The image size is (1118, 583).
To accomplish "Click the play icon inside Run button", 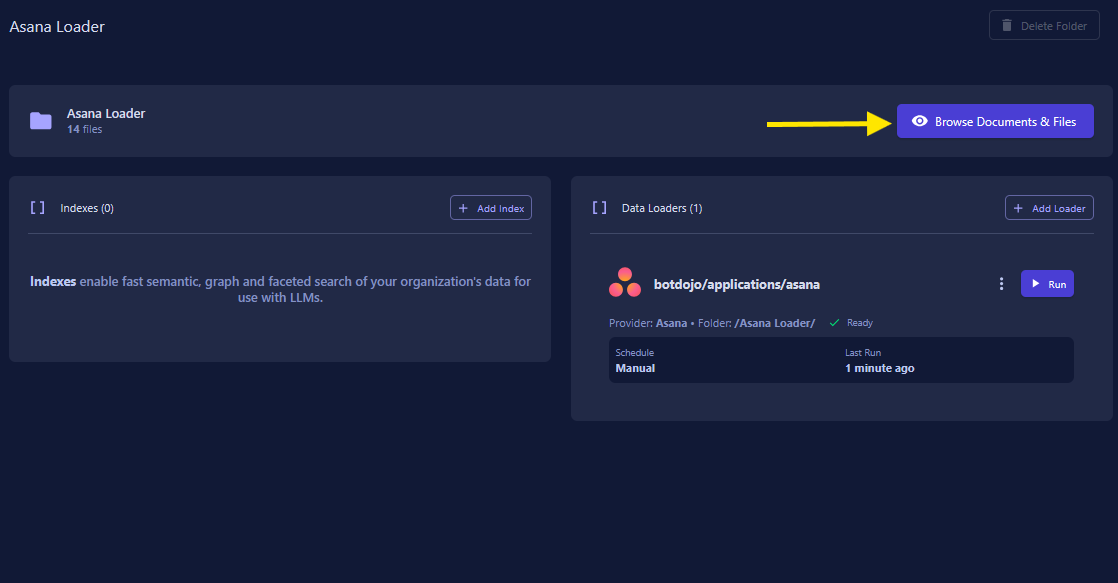I will tap(1035, 284).
